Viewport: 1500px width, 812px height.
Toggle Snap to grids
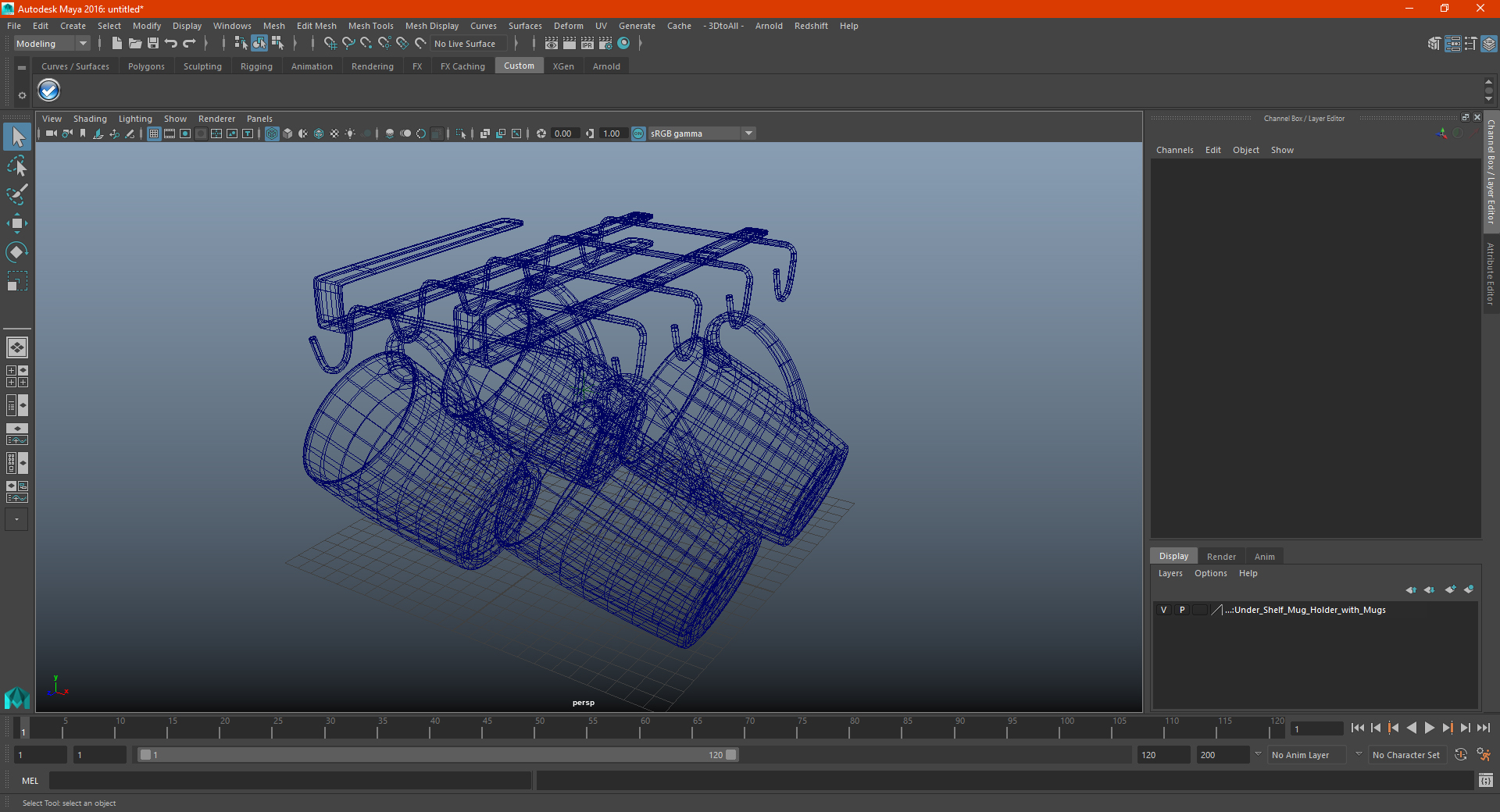tap(330, 44)
